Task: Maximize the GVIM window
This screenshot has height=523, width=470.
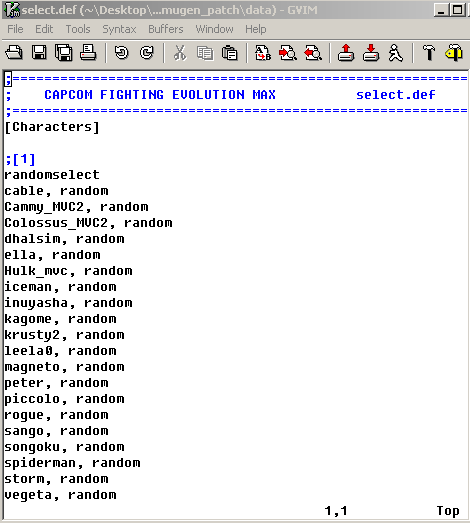Action: click(x=457, y=10)
